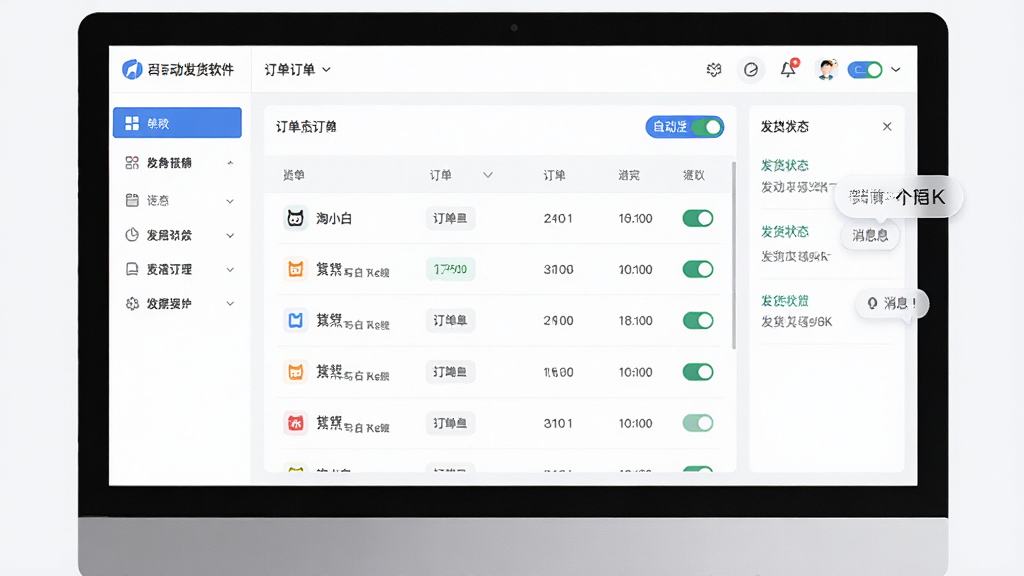Viewport: 1024px width, 576px height.
Task: Click the orange shop icon in the 3100 row
Action: 295,269
